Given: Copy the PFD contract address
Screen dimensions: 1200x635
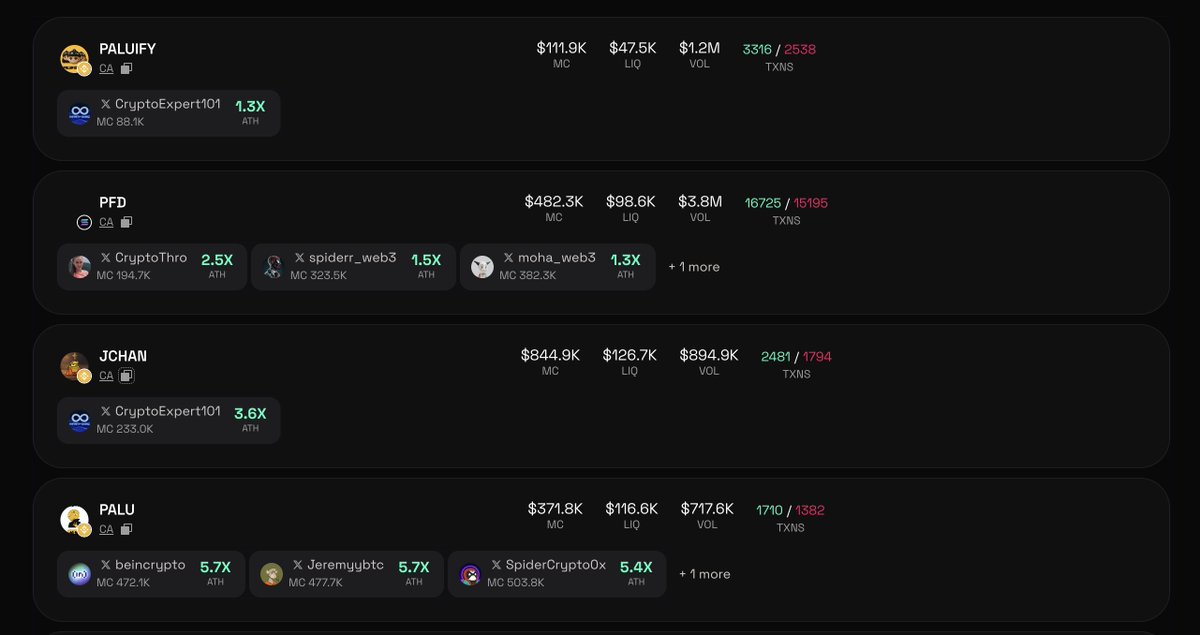Looking at the screenshot, I should [x=126, y=222].
